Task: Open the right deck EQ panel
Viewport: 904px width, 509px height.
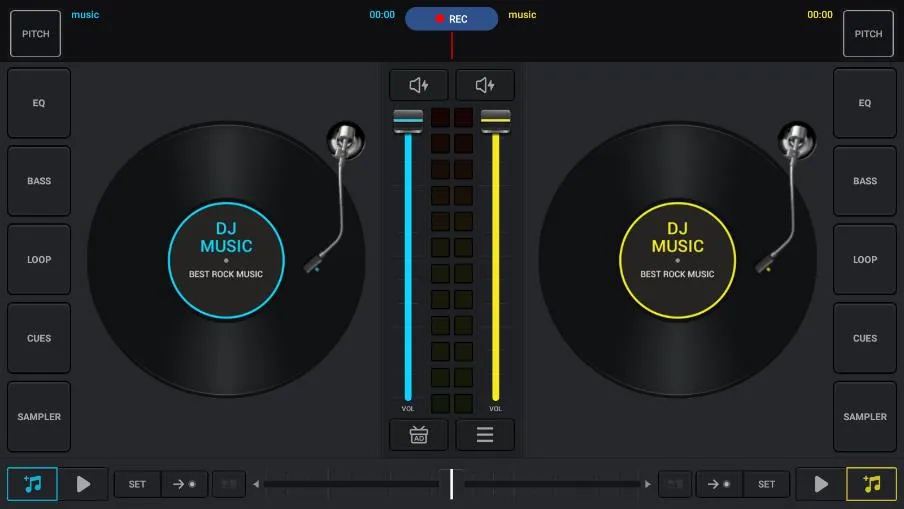Action: pos(864,103)
